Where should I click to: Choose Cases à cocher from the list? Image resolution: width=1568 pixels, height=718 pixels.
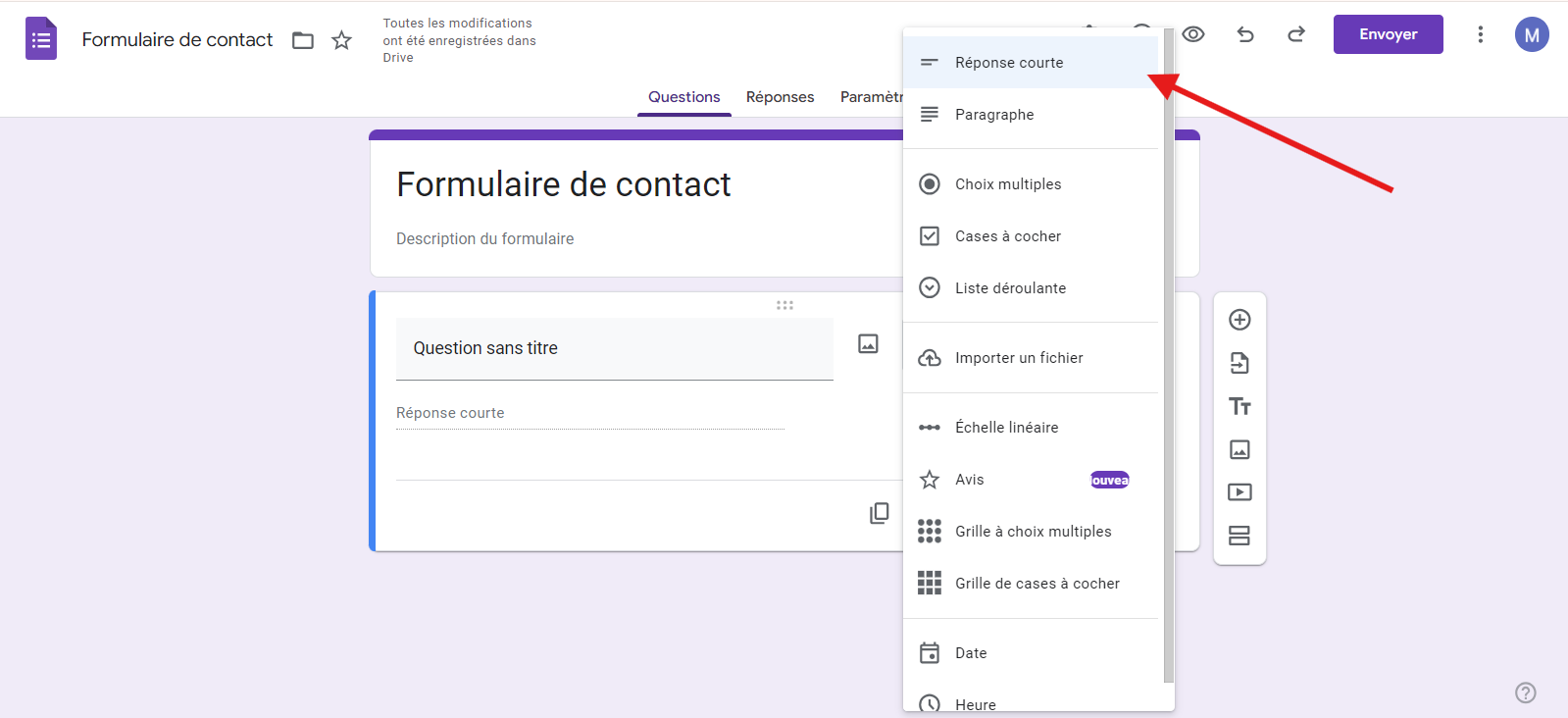click(1008, 236)
